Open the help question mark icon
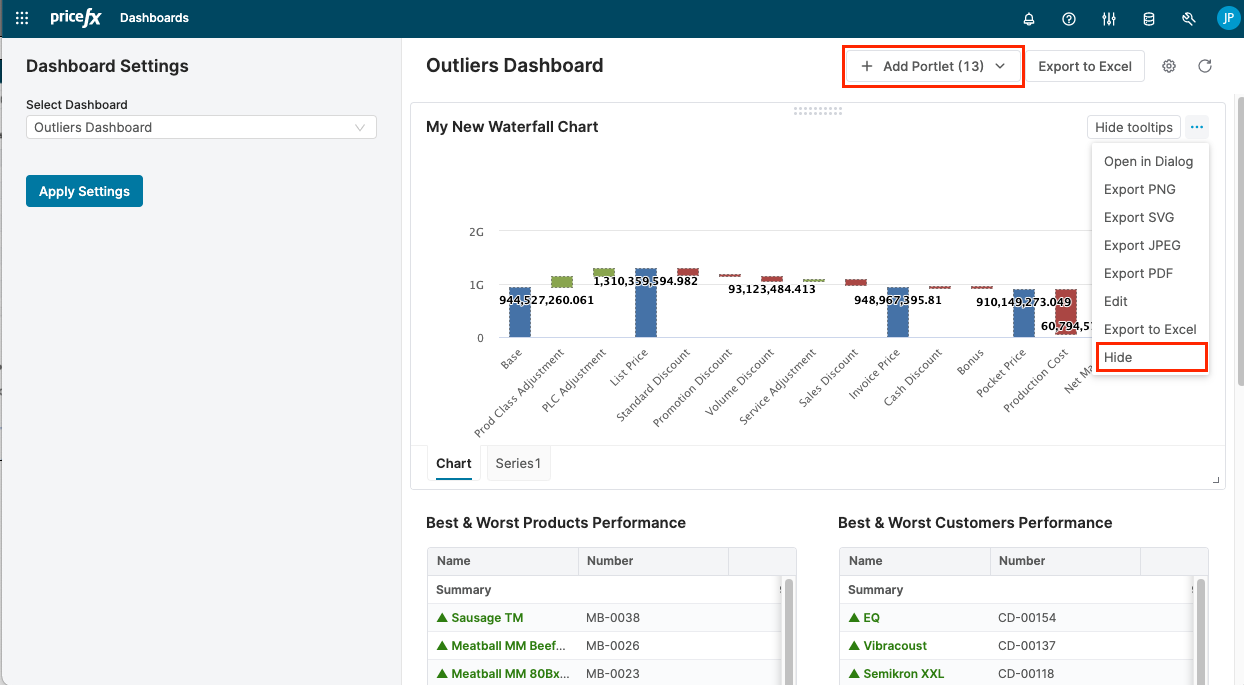 click(x=1068, y=18)
